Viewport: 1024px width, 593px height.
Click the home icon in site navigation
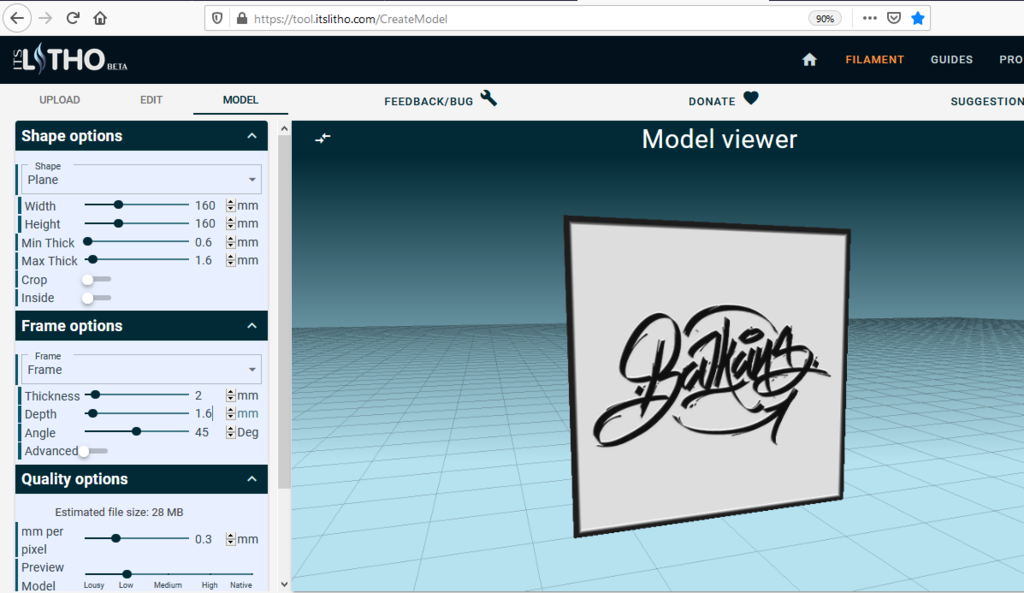point(809,59)
